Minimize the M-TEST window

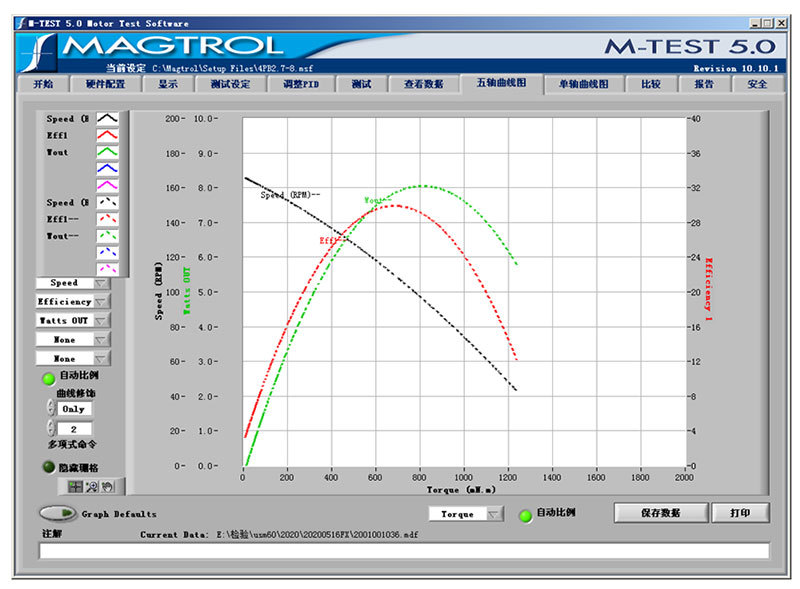click(x=755, y=23)
